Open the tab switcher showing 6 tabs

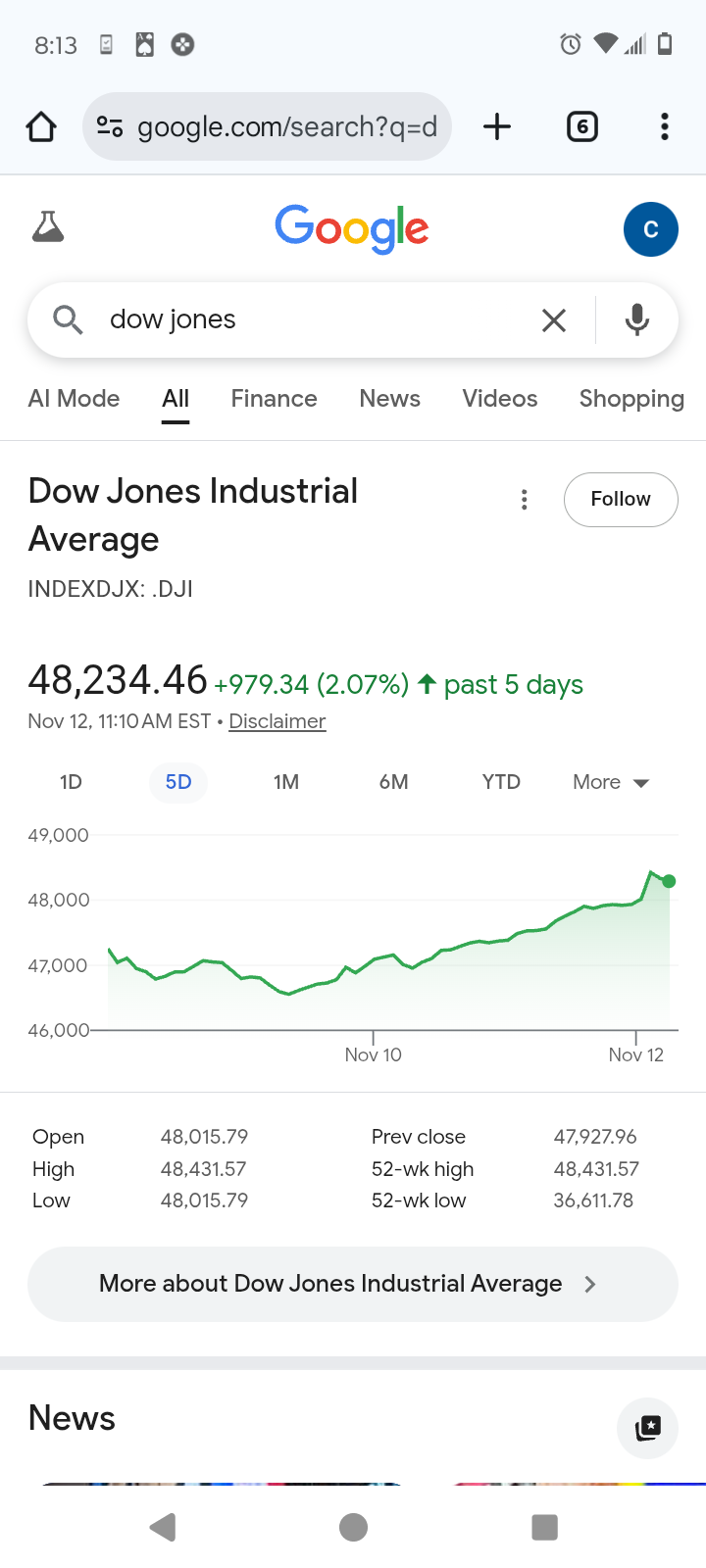click(582, 126)
